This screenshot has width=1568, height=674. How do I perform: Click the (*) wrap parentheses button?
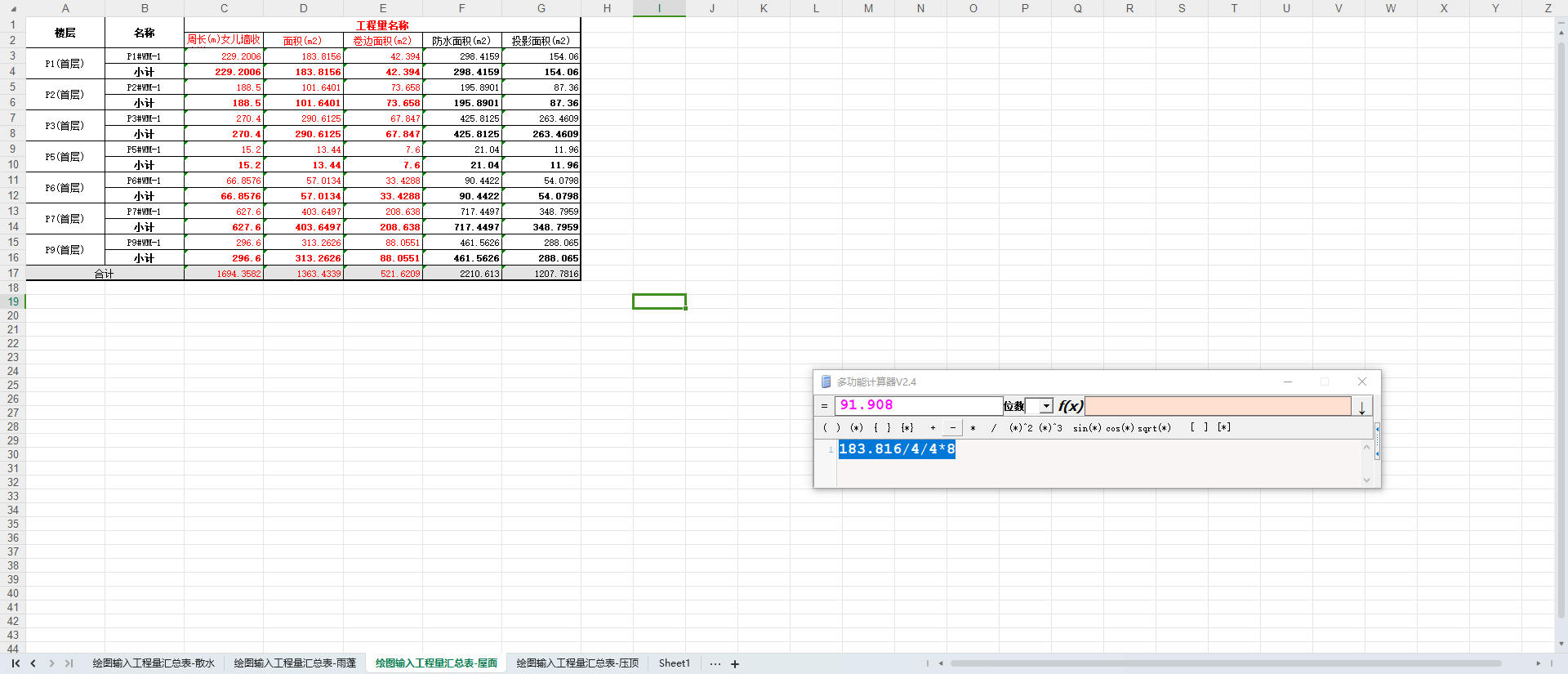coord(857,428)
